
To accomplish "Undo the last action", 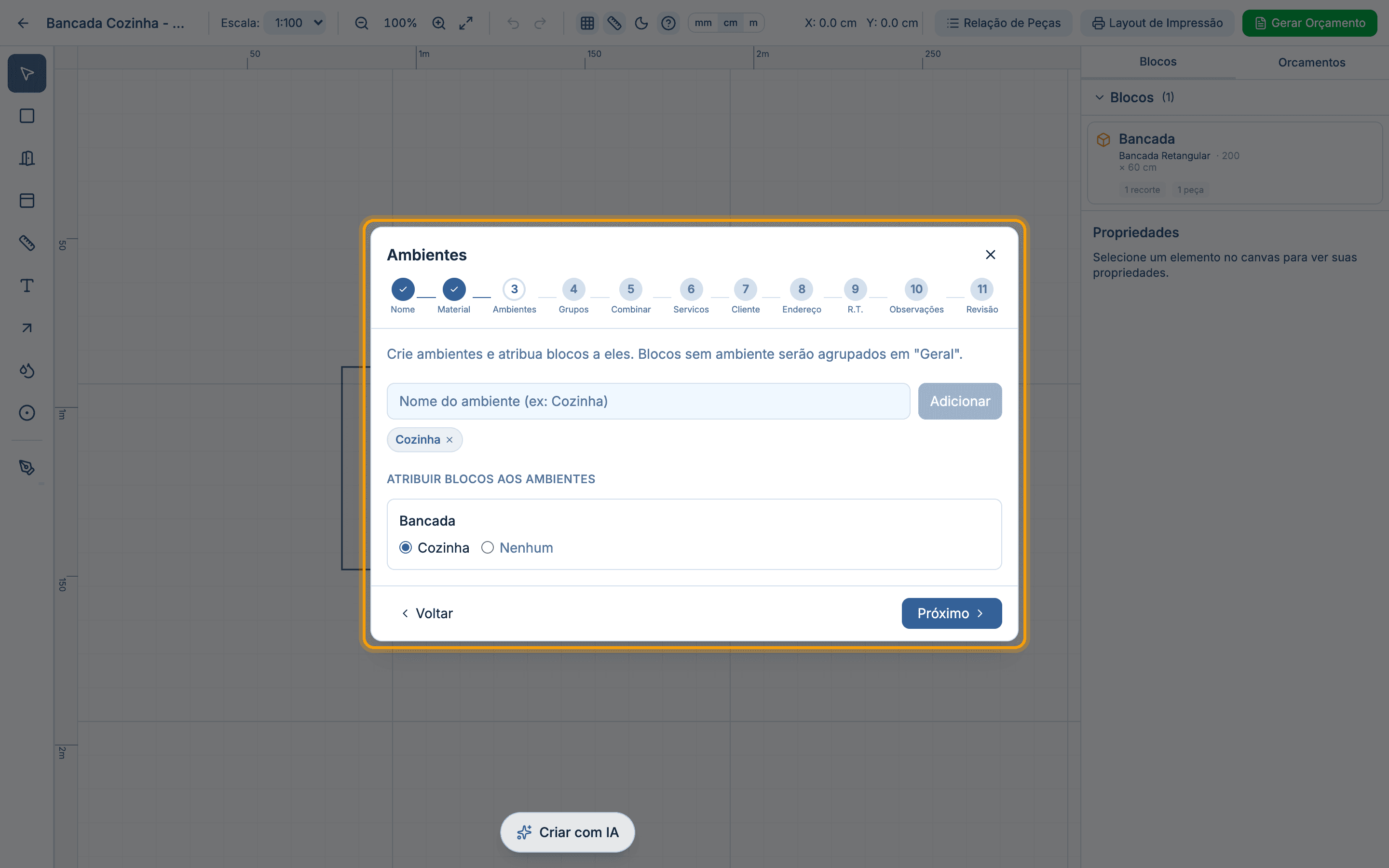I will 513,23.
